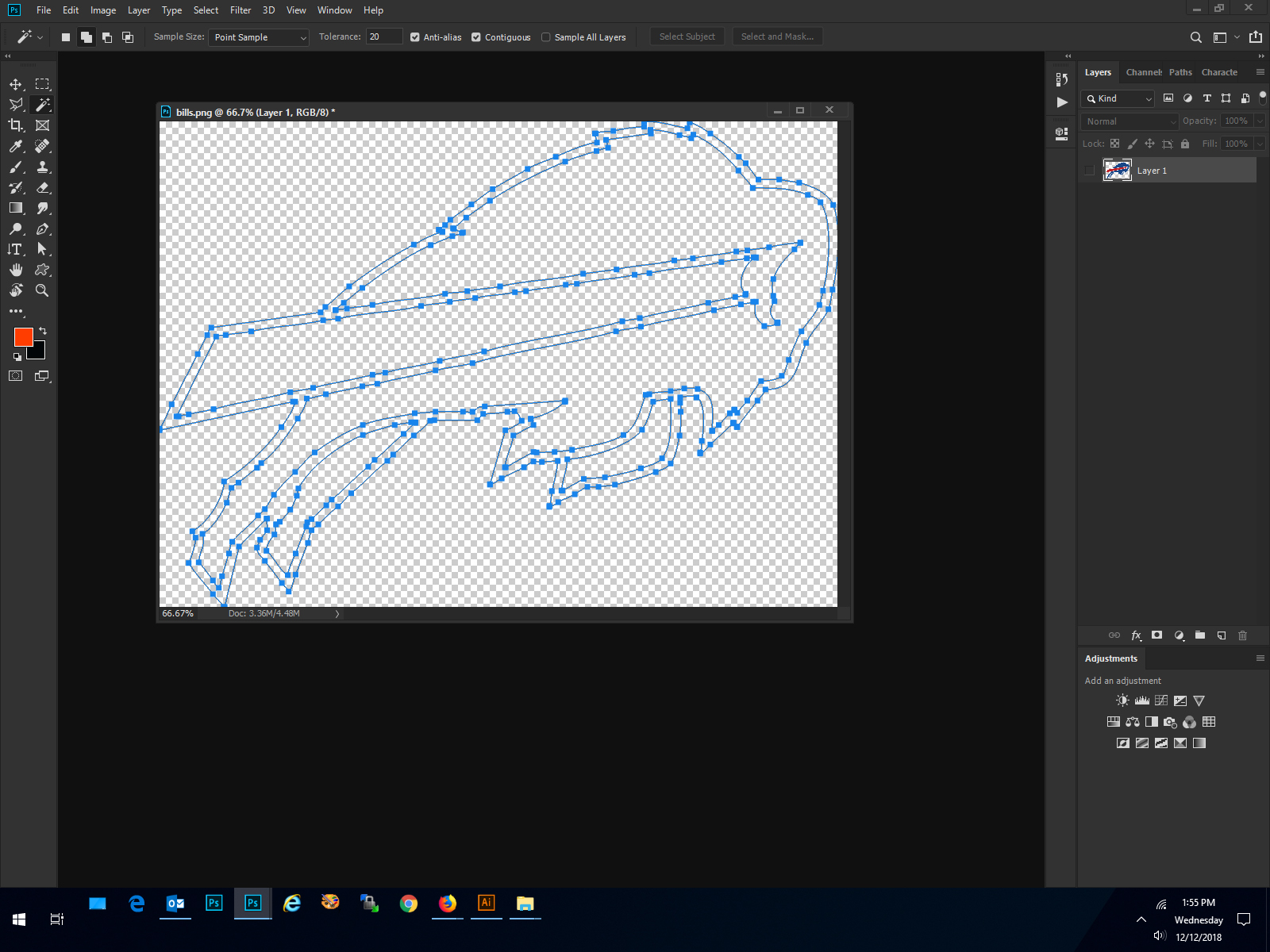Filter for type layers

[1207, 98]
